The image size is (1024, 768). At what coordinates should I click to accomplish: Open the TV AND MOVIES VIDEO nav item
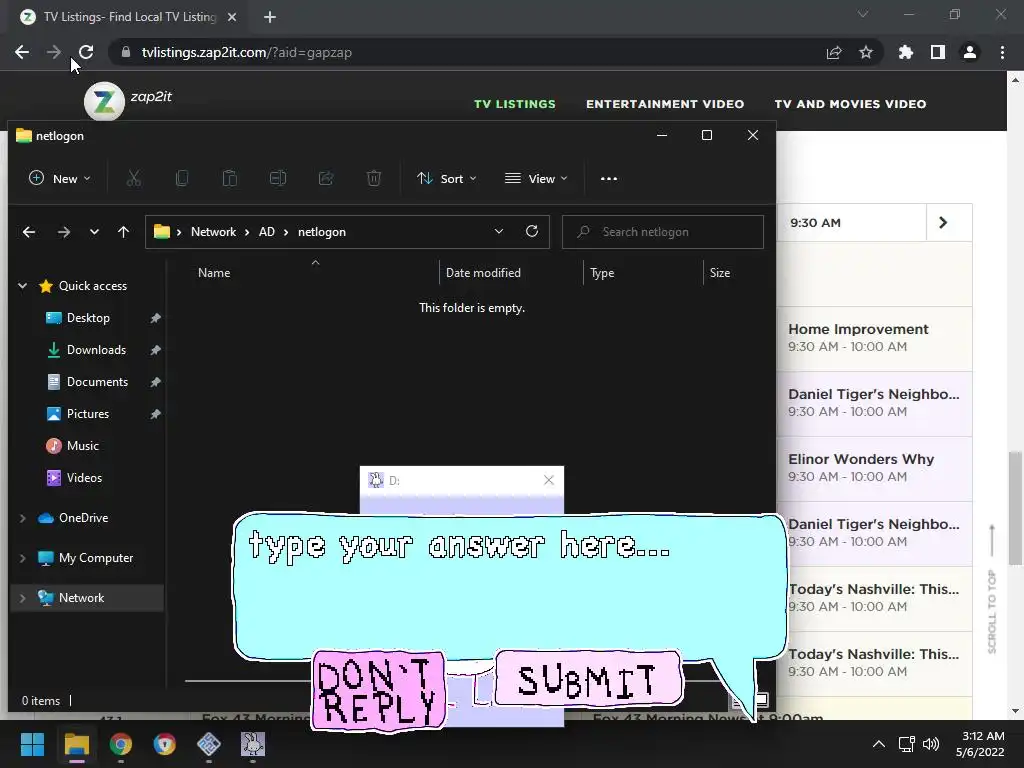pyautogui.click(x=850, y=104)
